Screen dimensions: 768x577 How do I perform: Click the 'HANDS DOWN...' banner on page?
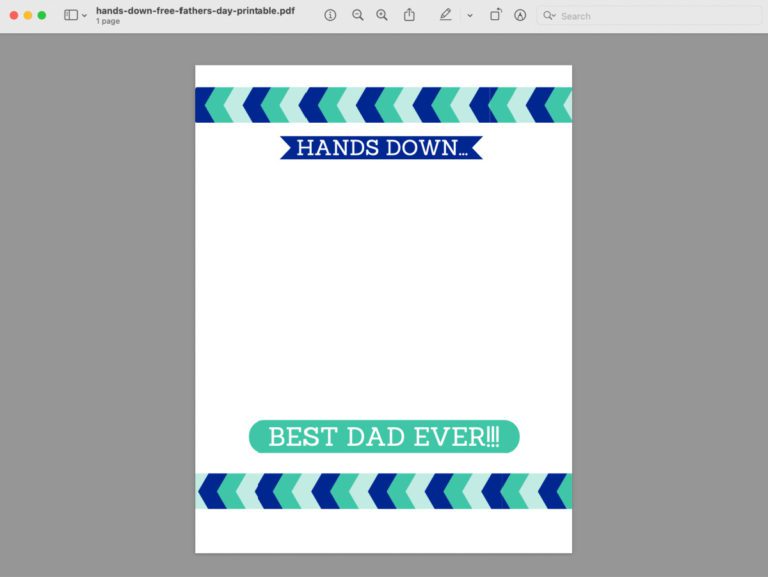coord(382,148)
